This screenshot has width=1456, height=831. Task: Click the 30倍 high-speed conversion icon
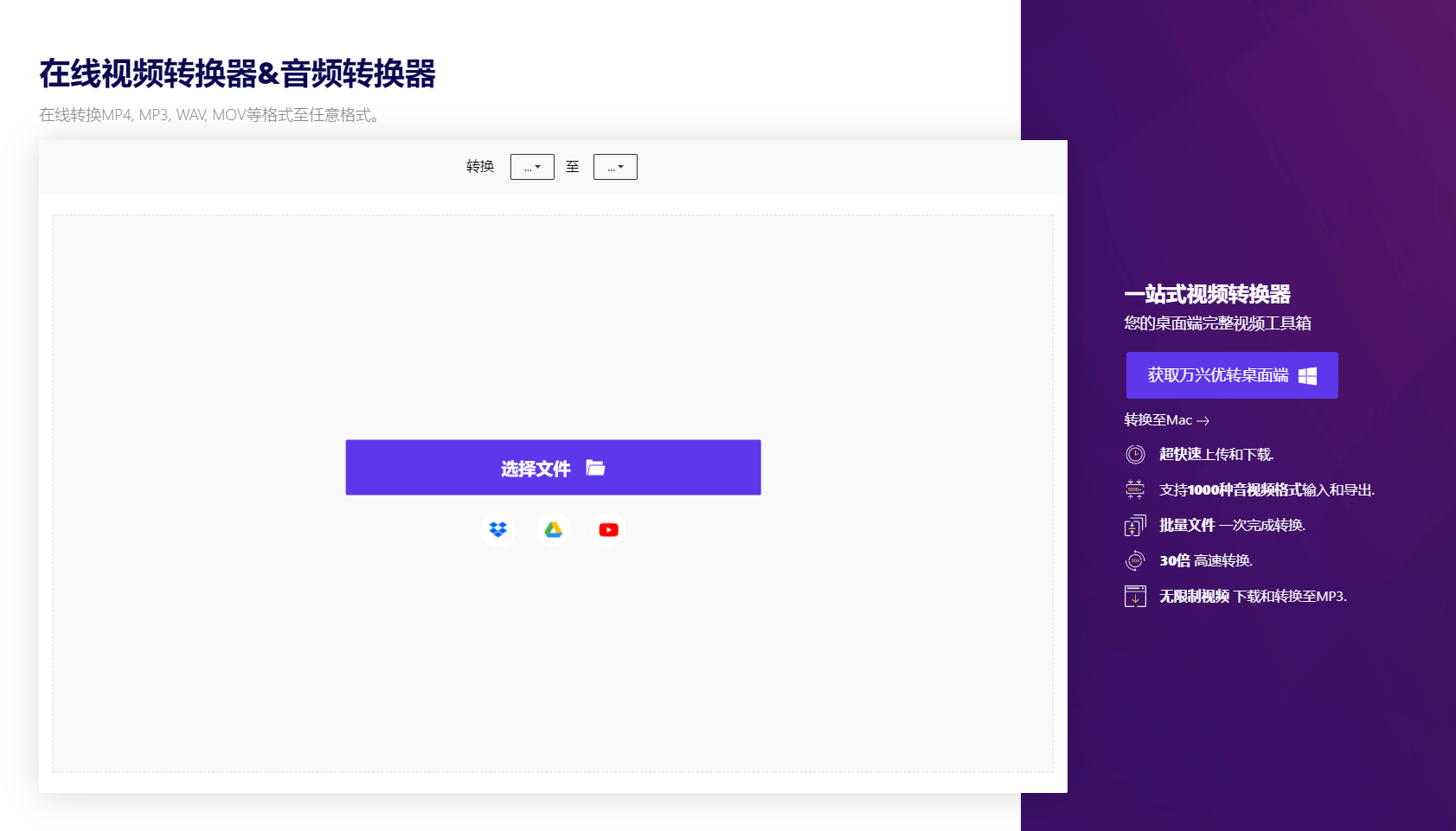click(x=1134, y=559)
